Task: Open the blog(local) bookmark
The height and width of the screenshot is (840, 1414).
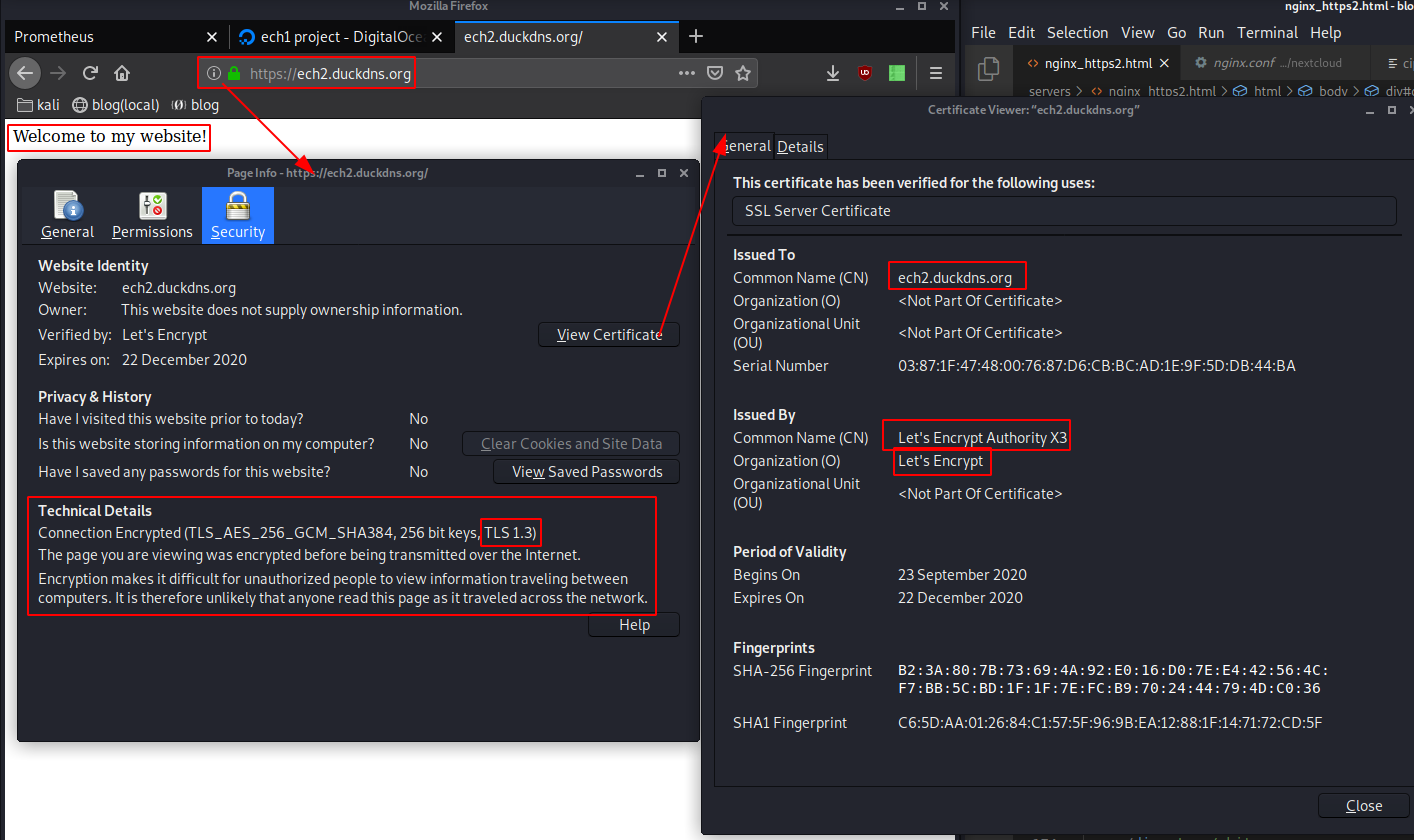Action: pos(114,104)
